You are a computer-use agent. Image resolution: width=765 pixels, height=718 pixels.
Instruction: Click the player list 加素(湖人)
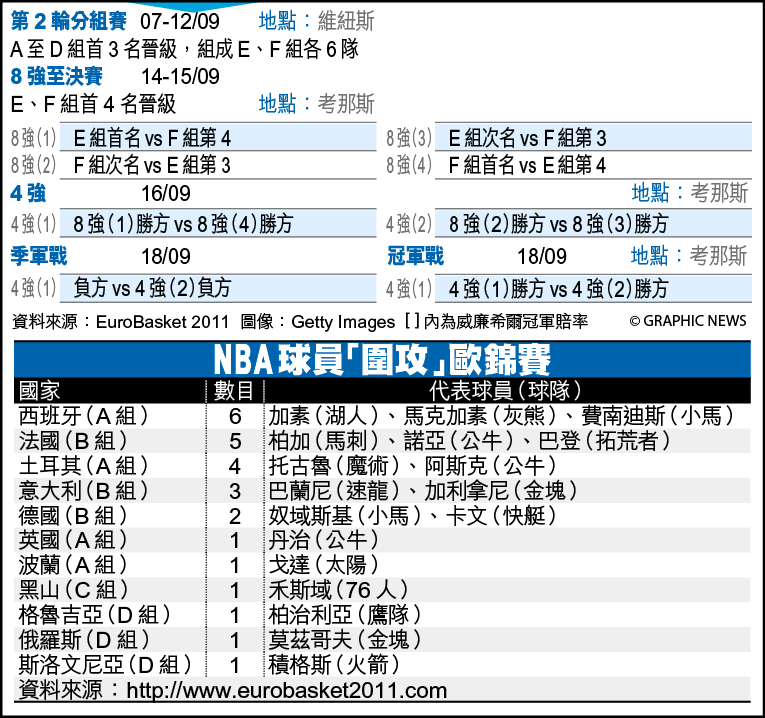(324, 416)
